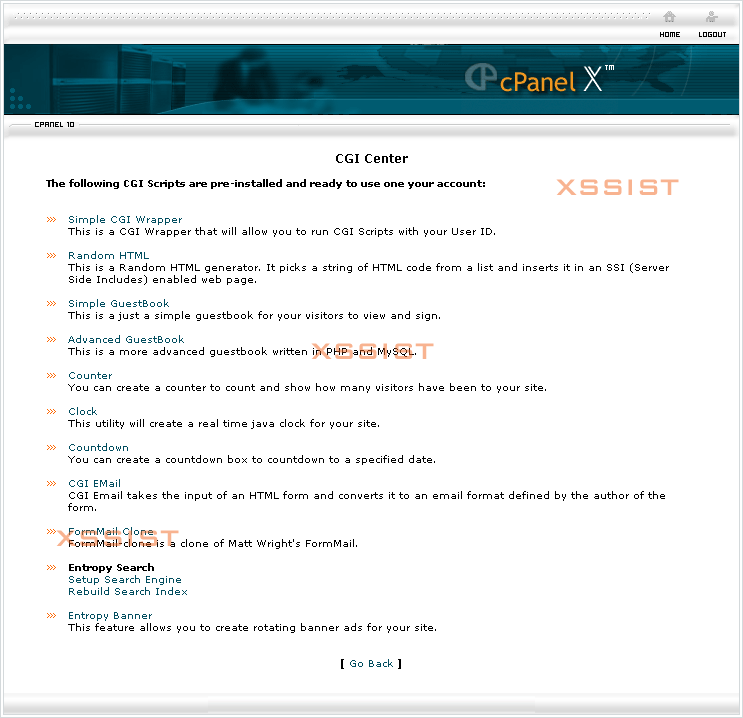Open the Countdown link
The width and height of the screenshot is (743, 718).
pyautogui.click(x=98, y=447)
